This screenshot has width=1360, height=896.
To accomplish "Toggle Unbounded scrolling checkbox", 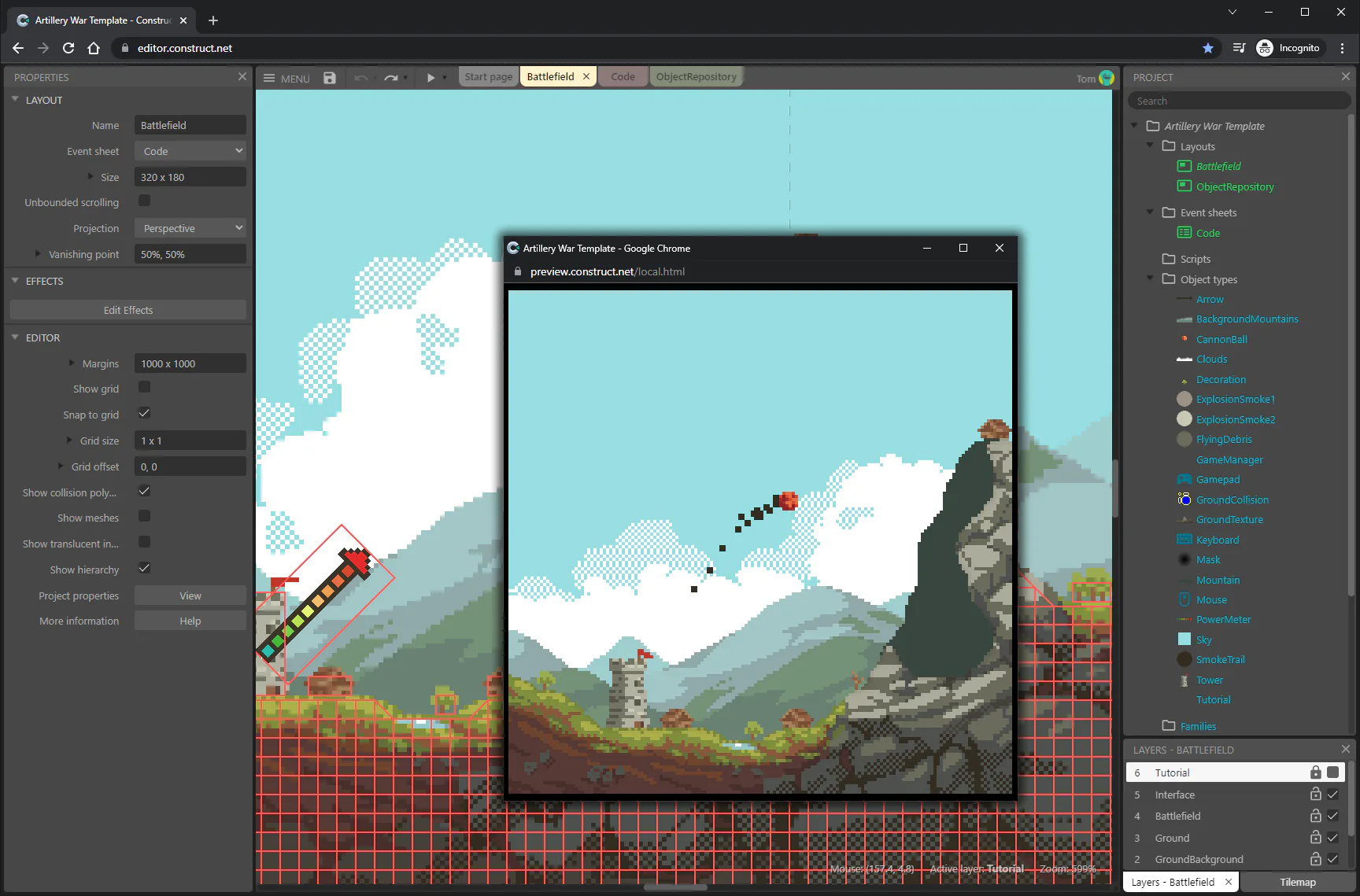I will point(144,201).
